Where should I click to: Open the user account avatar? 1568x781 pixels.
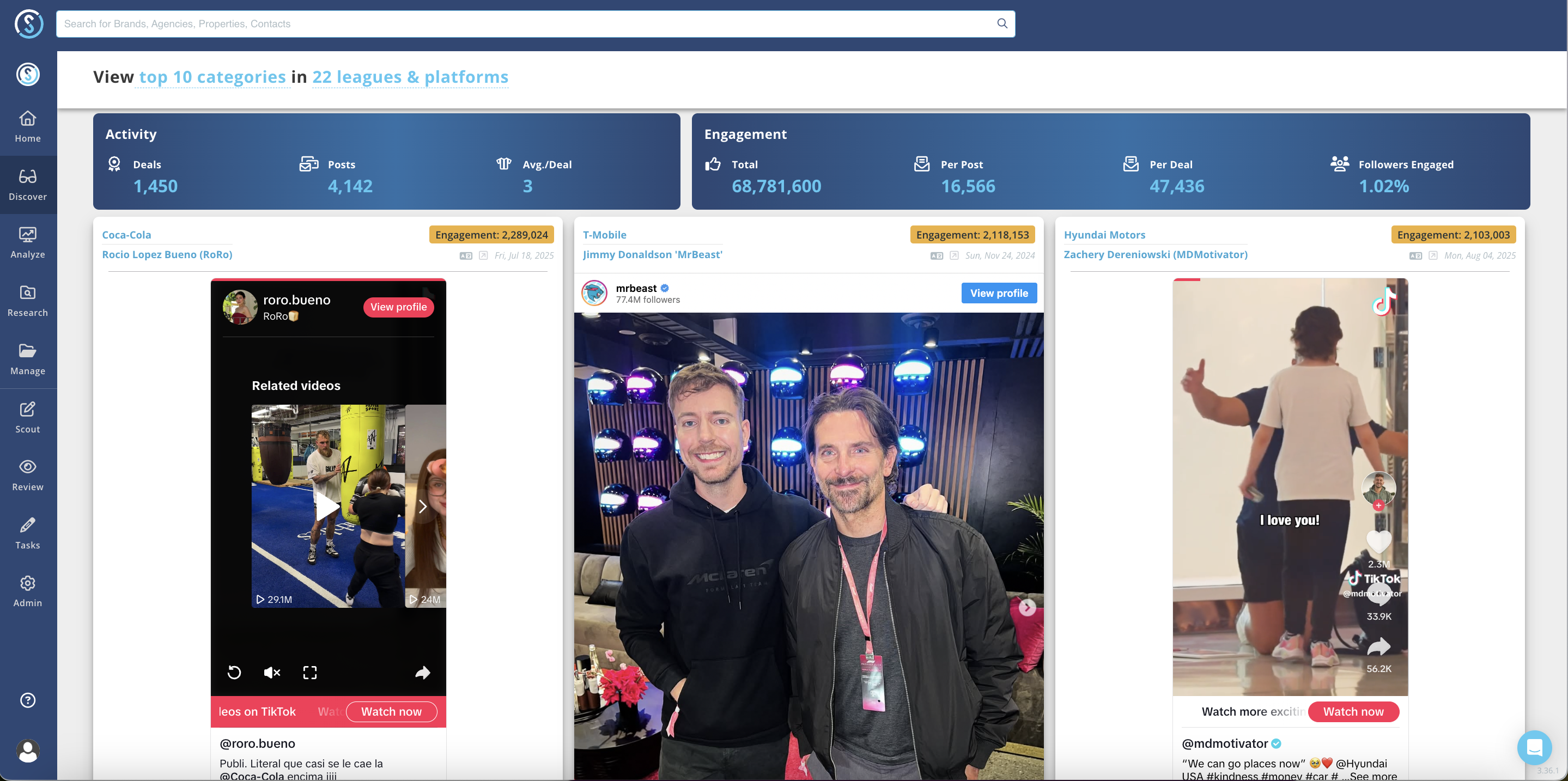28,751
